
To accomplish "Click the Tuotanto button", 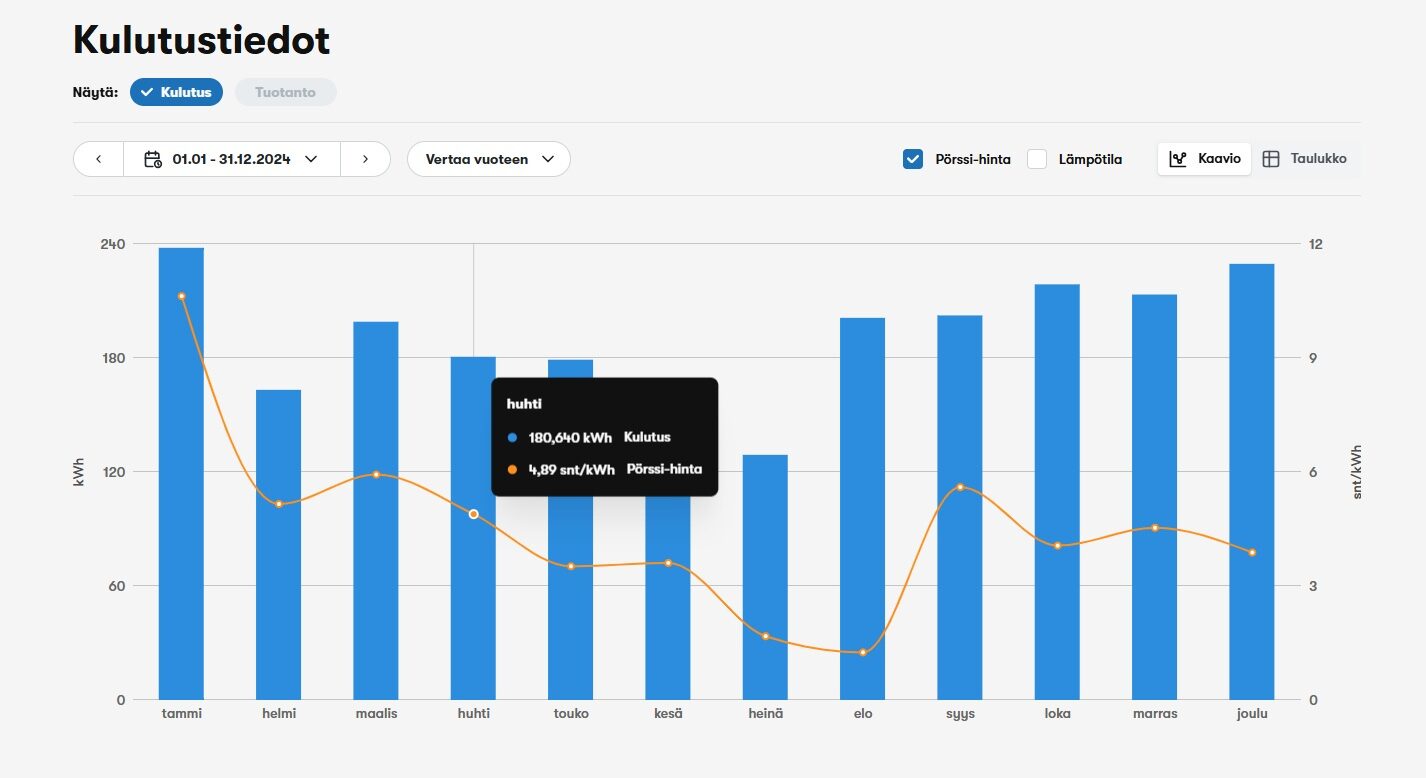I will pos(285,92).
